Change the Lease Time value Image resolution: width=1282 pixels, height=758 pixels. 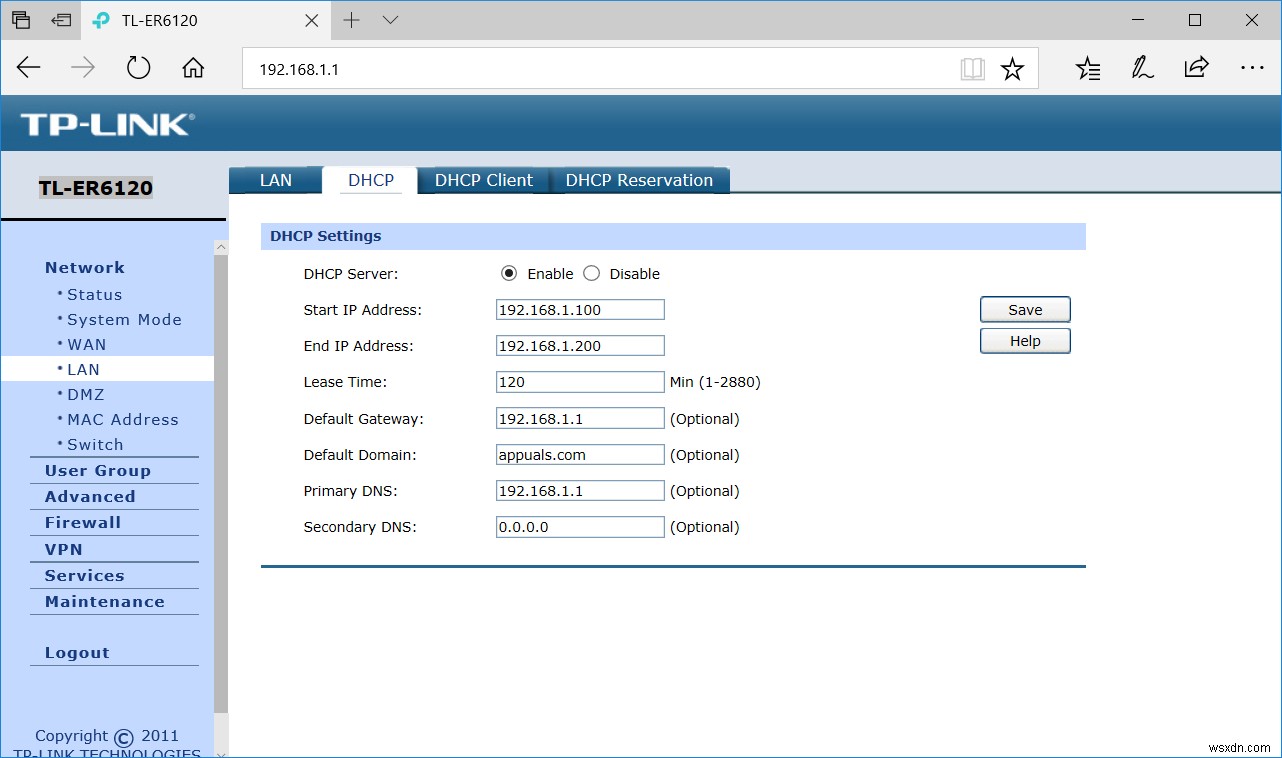[580, 382]
